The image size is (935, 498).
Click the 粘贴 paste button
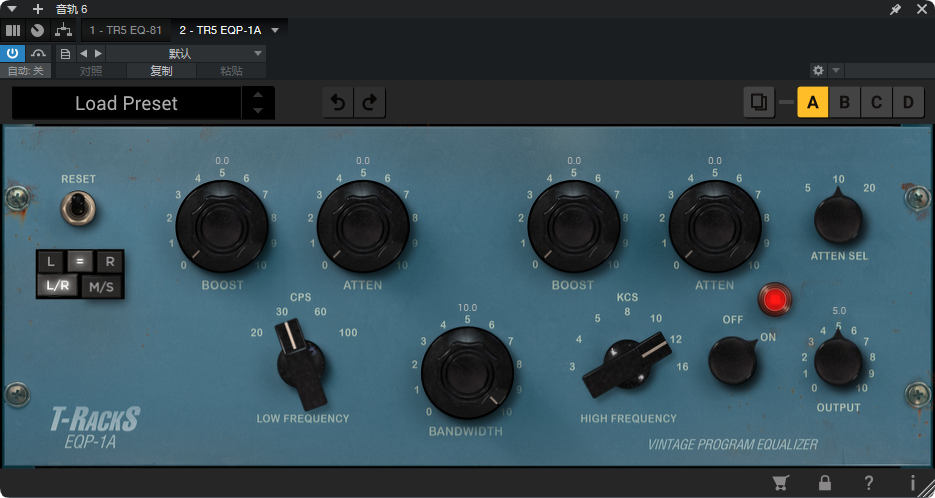coord(231,71)
